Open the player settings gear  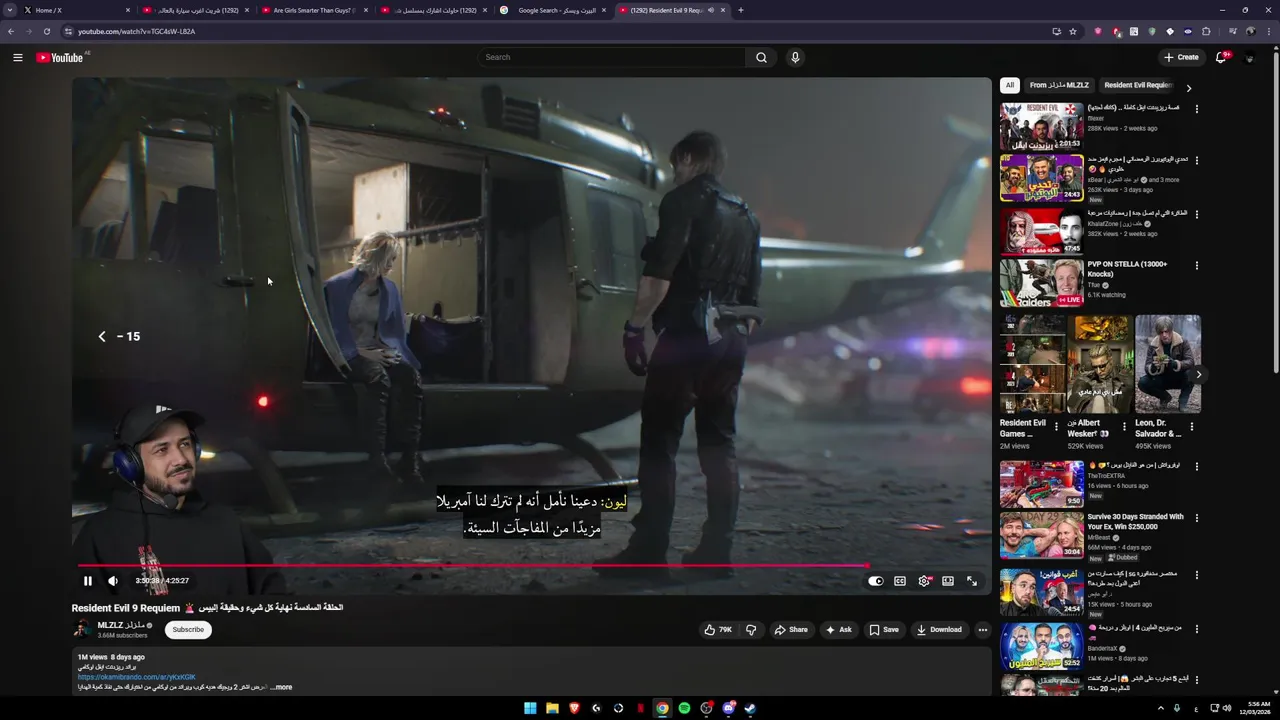924,581
